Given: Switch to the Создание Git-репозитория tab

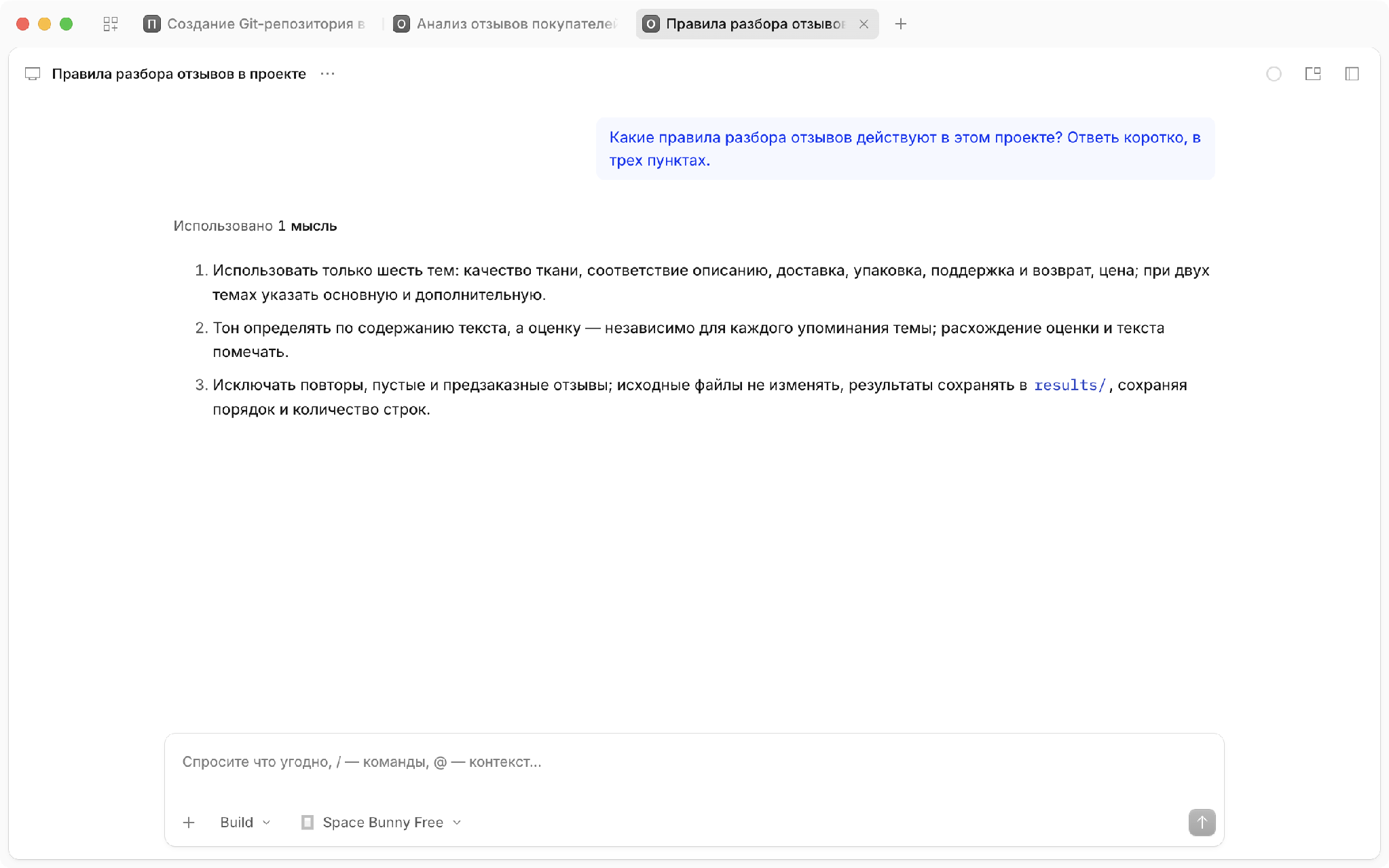Looking at the screenshot, I should tap(255, 24).
